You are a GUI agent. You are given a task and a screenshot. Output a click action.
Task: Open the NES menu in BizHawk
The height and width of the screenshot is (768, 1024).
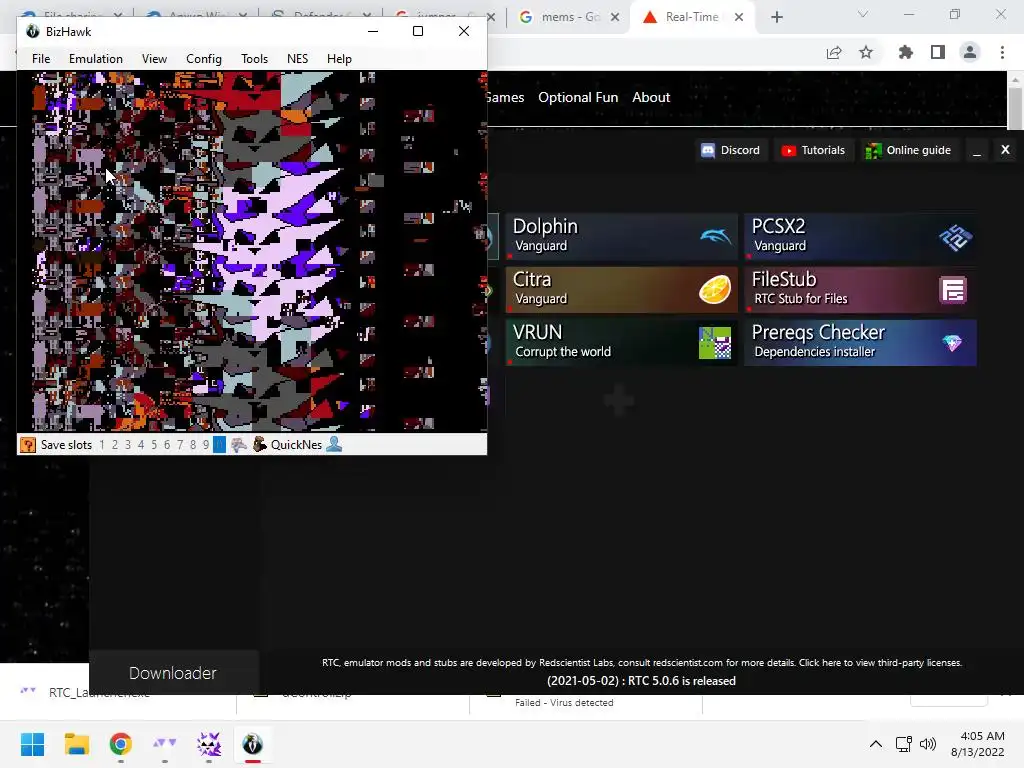(298, 59)
